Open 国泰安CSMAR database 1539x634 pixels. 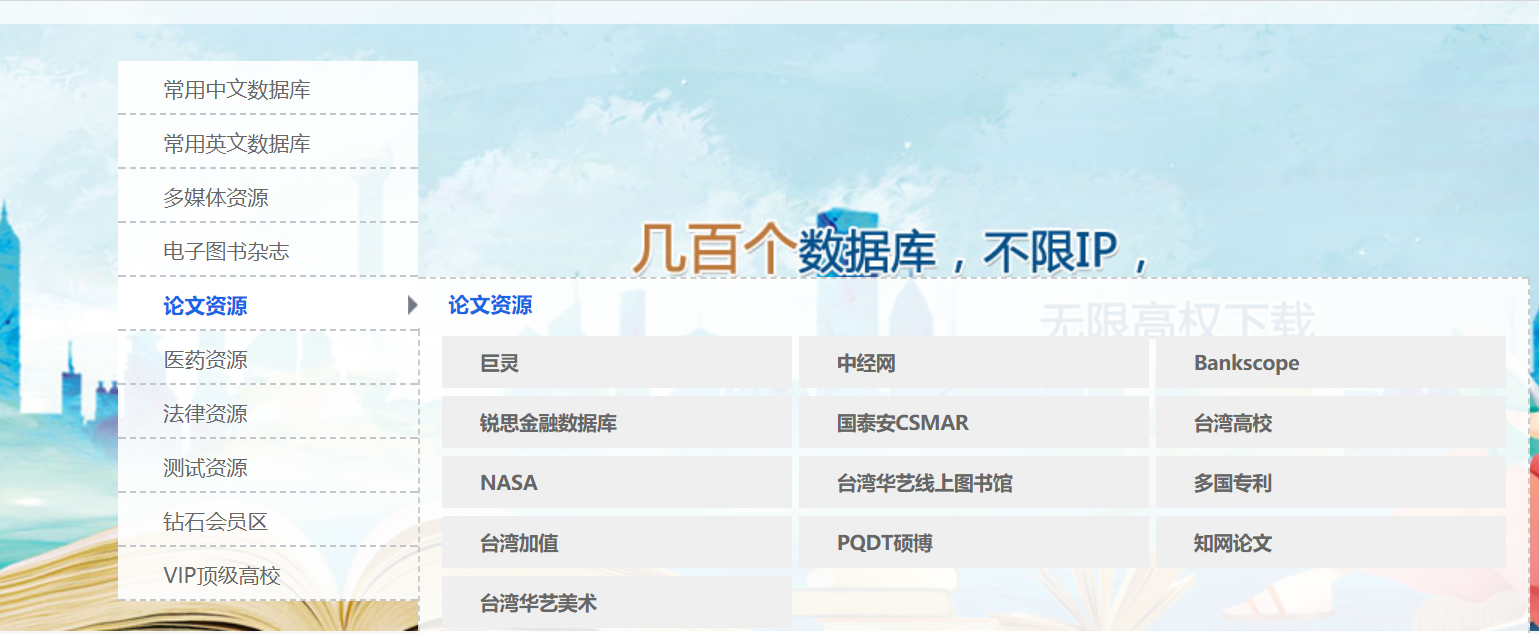(974, 423)
